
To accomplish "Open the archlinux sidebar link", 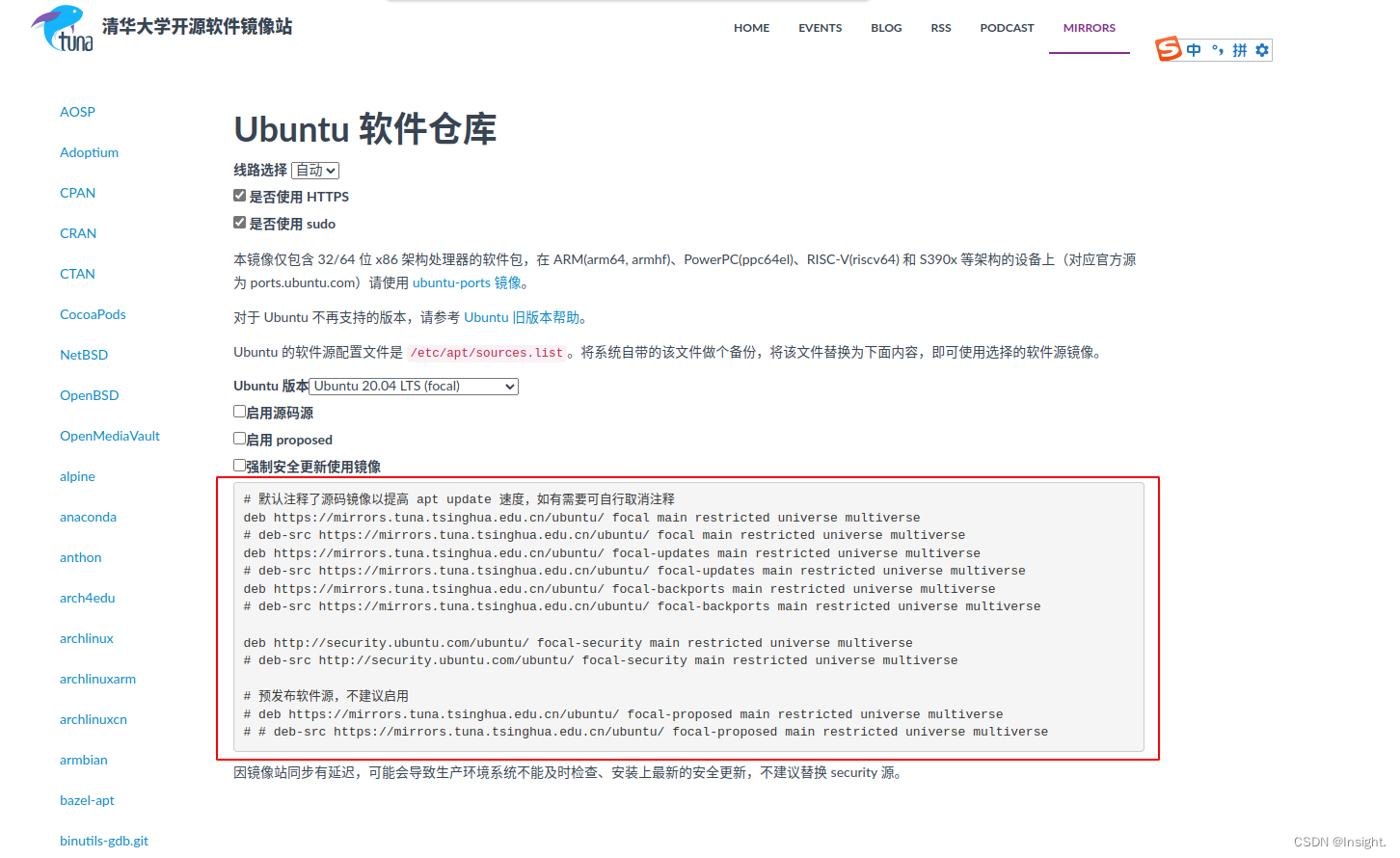I will [x=87, y=638].
